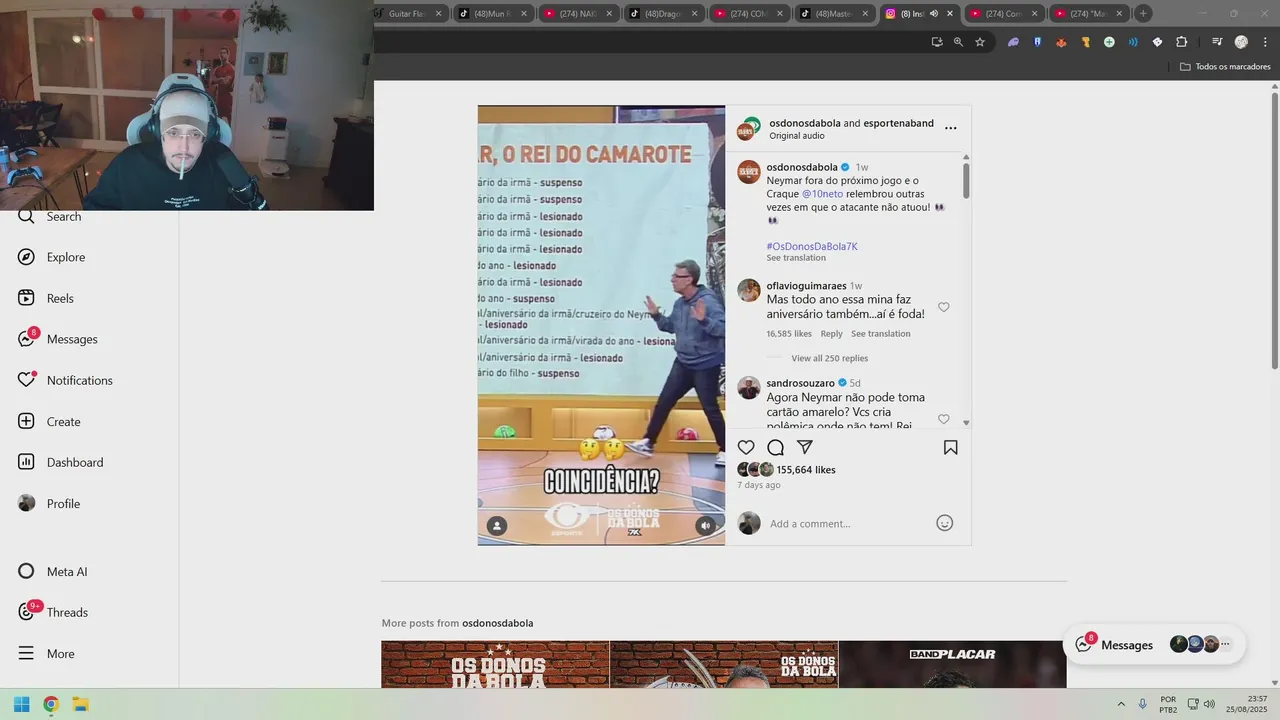Open esportenaband profile from post header
Viewport: 1280px width, 720px height.
point(898,123)
